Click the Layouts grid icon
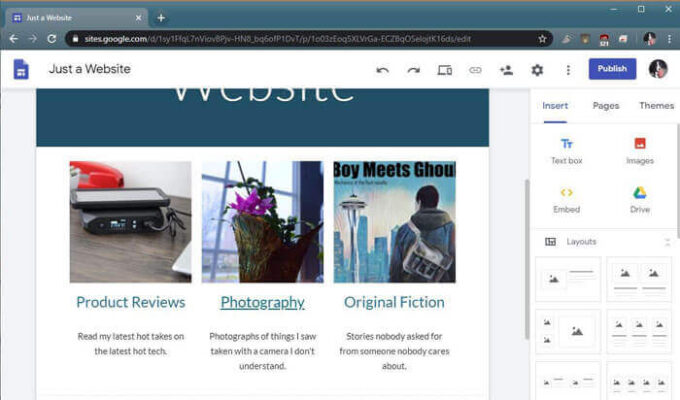The width and height of the screenshot is (680, 400). click(550, 242)
